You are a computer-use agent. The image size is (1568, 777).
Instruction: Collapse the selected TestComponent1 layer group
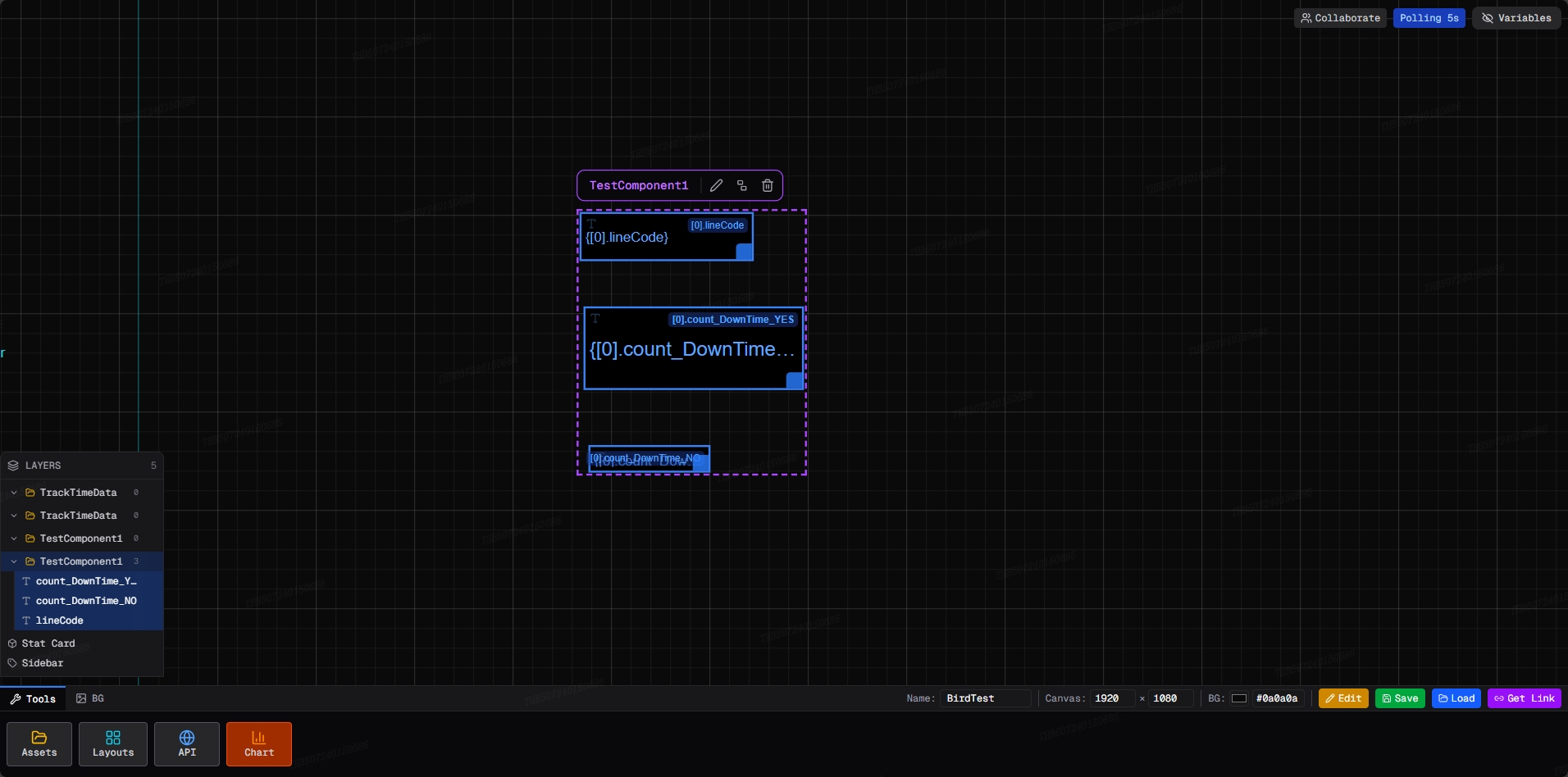[x=14, y=561]
